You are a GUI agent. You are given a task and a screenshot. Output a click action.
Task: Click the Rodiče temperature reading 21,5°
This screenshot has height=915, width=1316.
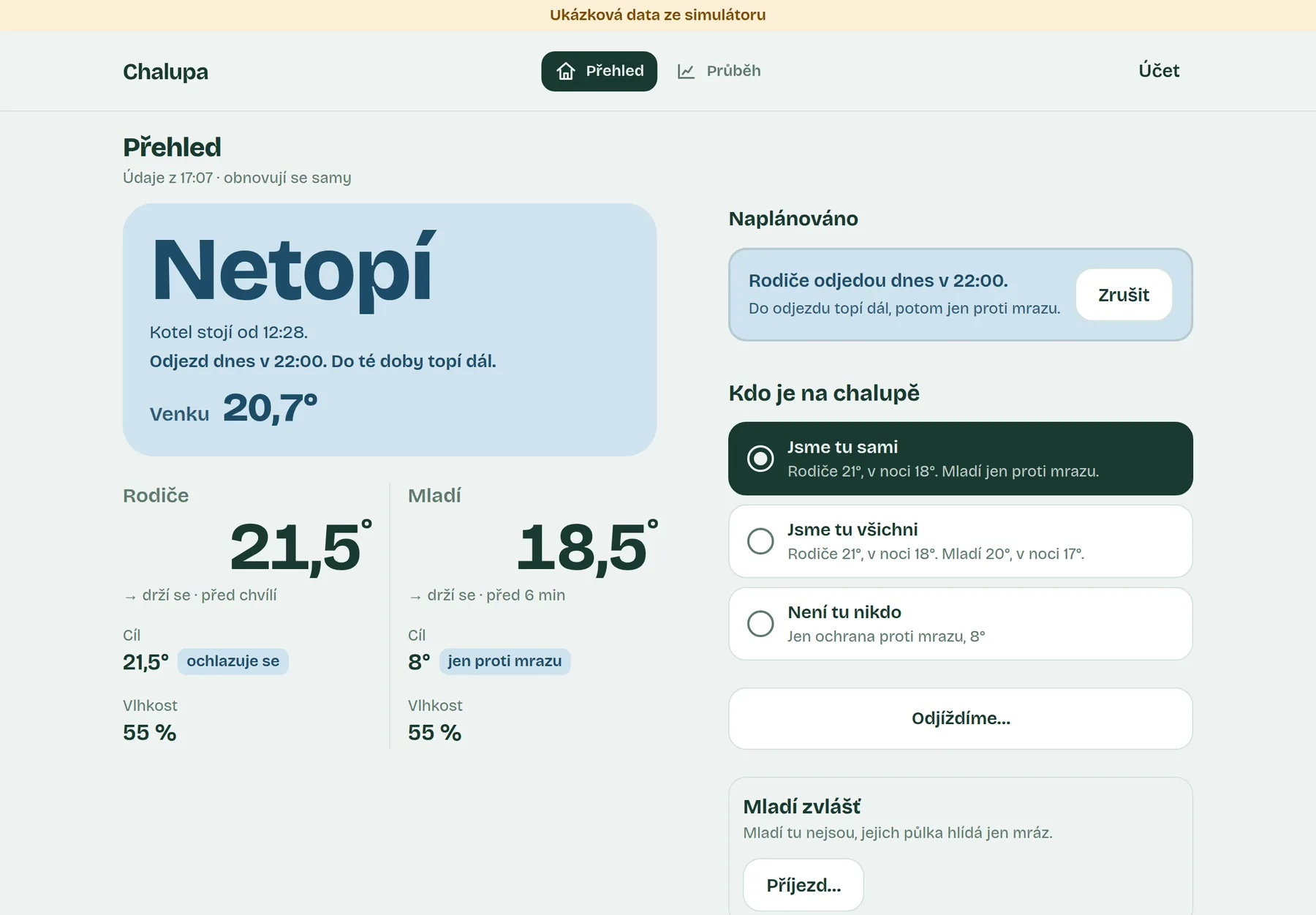(x=301, y=546)
